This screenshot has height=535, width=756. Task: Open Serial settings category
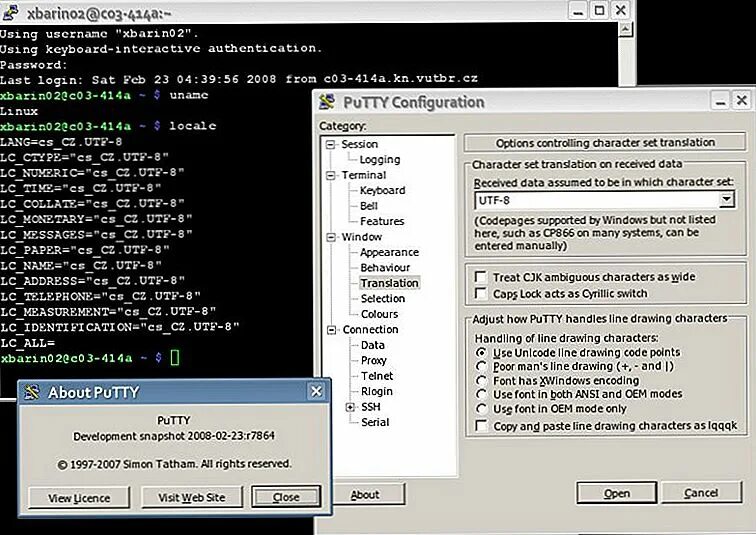(x=375, y=422)
